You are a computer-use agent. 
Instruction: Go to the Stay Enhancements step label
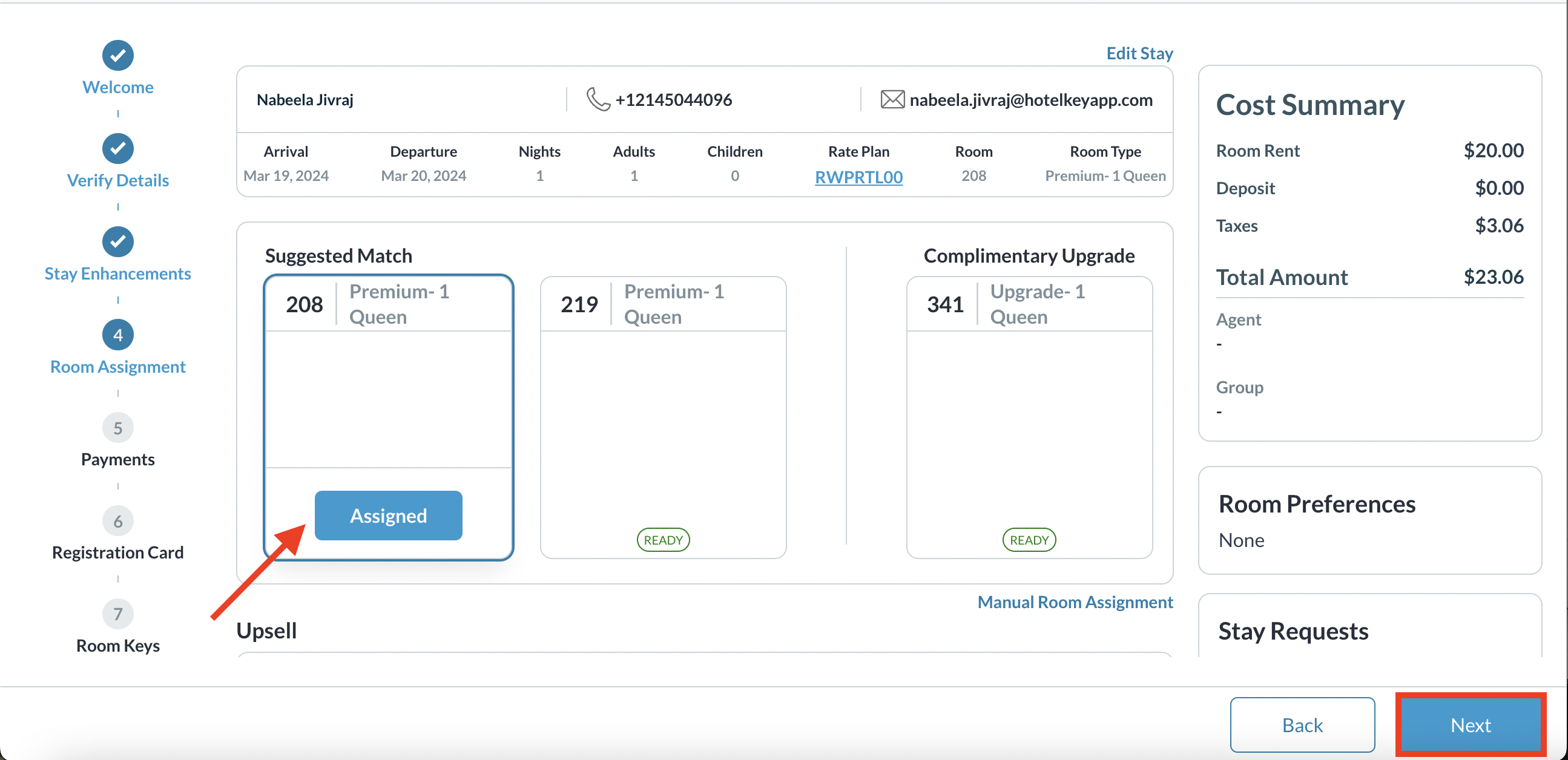[x=117, y=274]
